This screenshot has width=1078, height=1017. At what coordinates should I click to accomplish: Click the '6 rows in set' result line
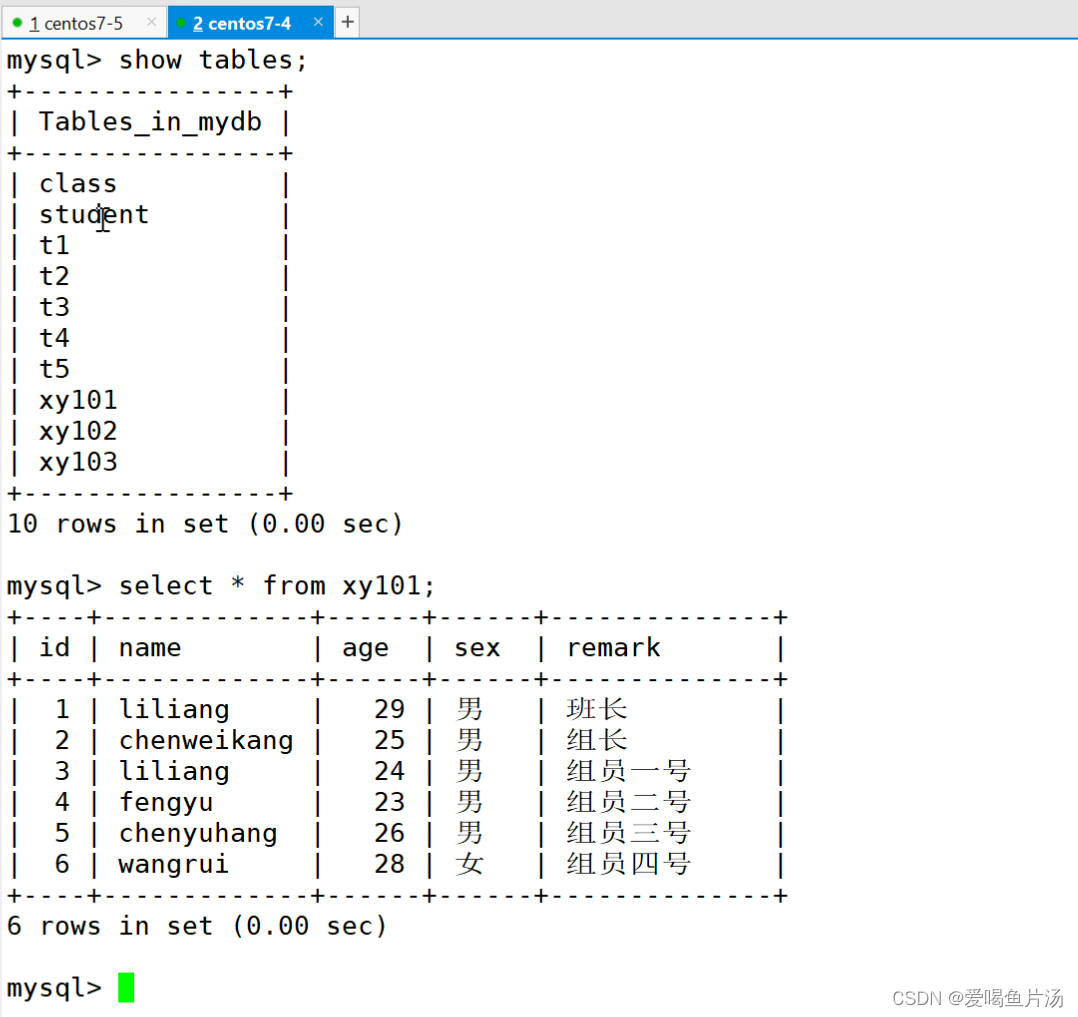click(x=197, y=926)
